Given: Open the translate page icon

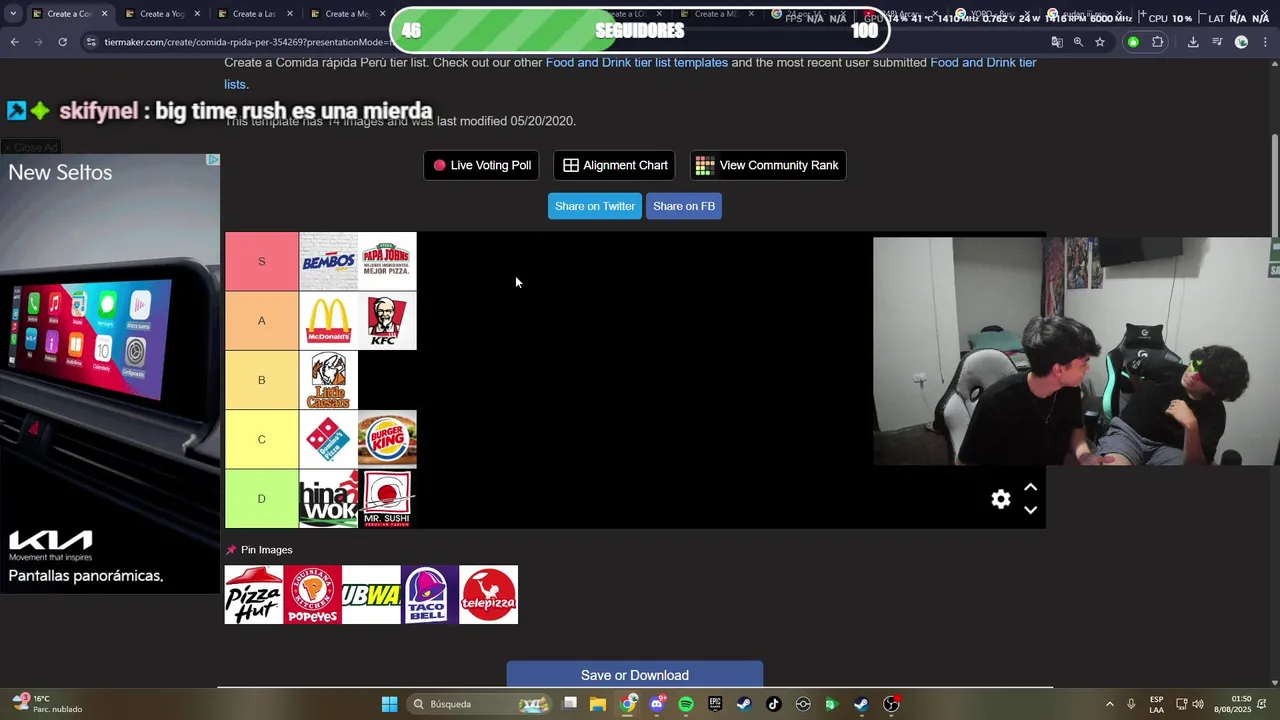Looking at the screenshot, I should (1057, 42).
